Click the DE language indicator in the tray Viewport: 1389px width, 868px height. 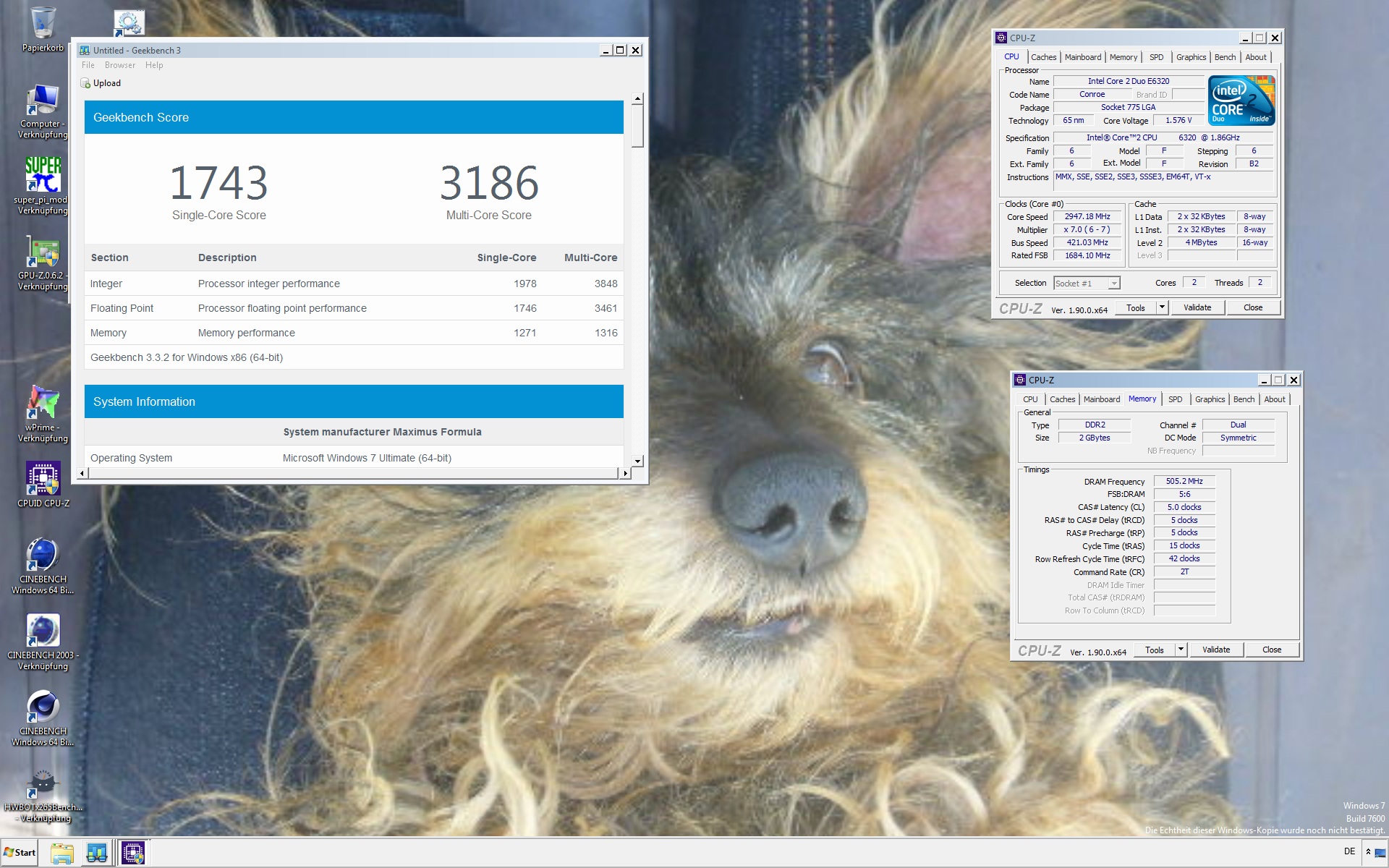(x=1349, y=851)
